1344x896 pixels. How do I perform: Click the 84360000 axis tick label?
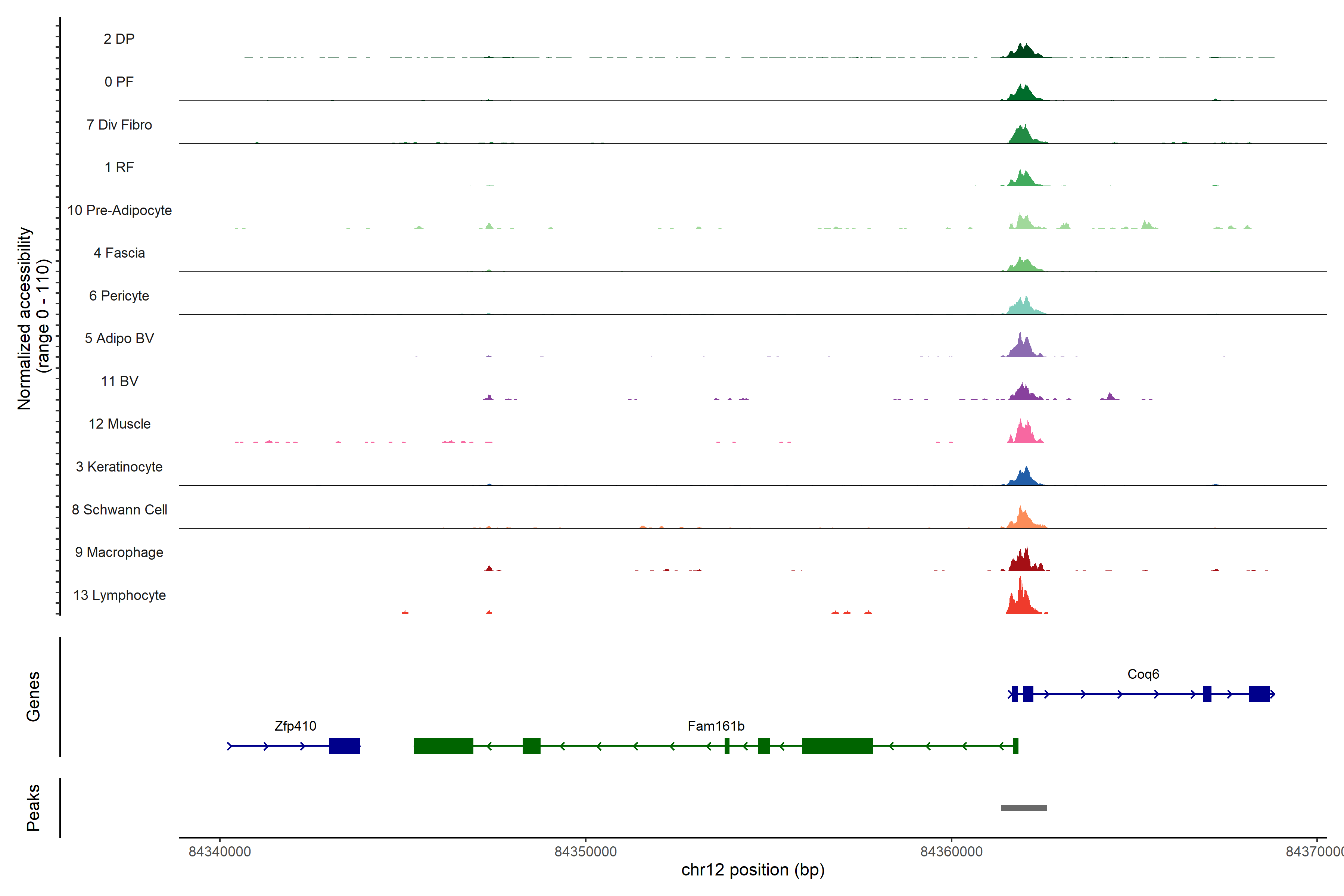pyautogui.click(x=951, y=852)
